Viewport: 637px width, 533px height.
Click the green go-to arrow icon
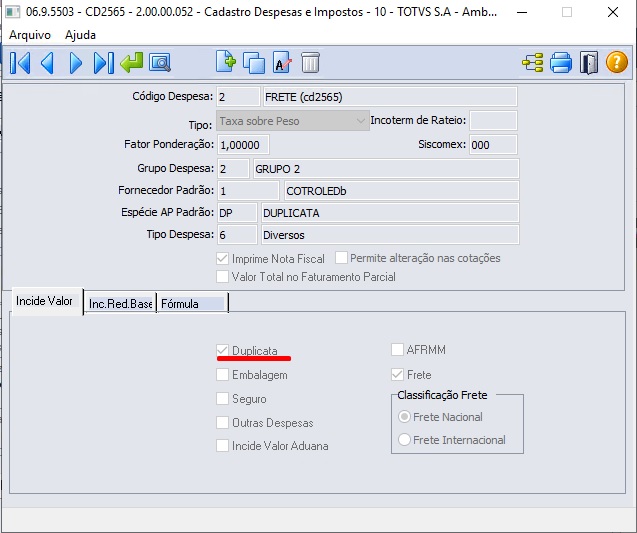click(132, 63)
